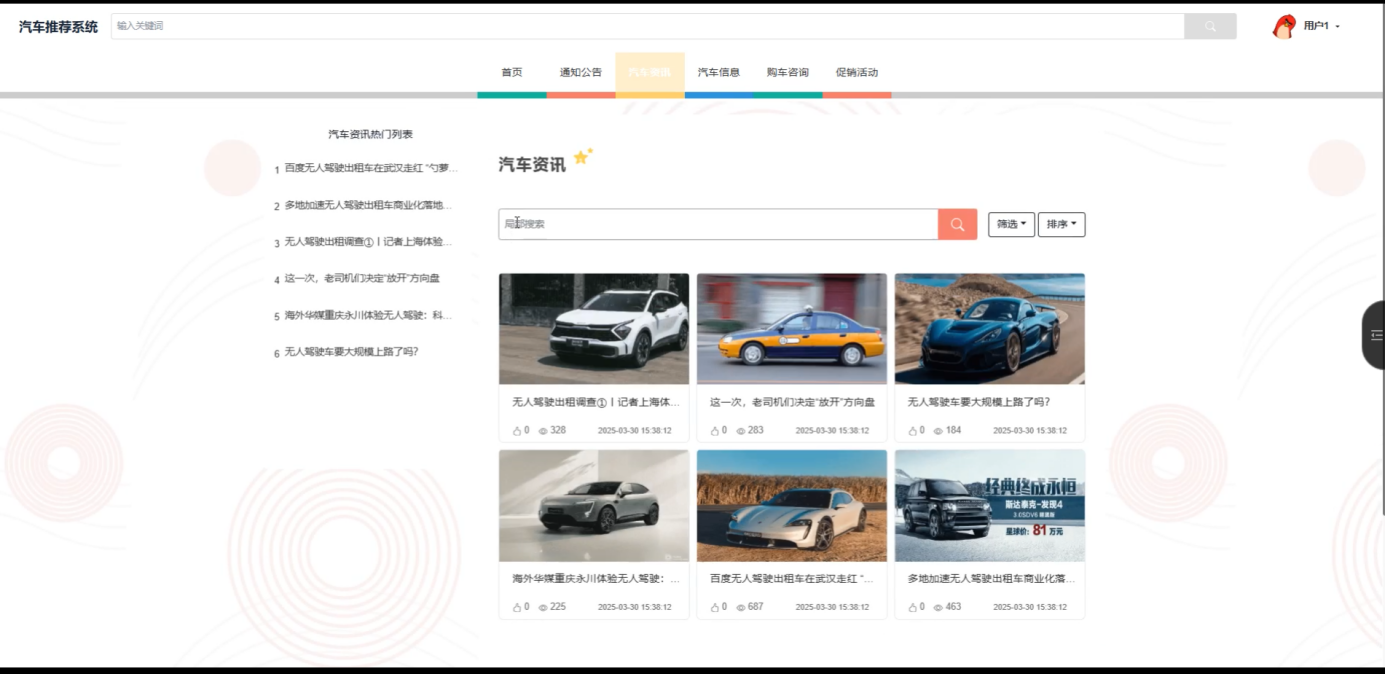The width and height of the screenshot is (1385, 674).
Task: Click the eye icon showing 687 views
Action: (x=741, y=607)
